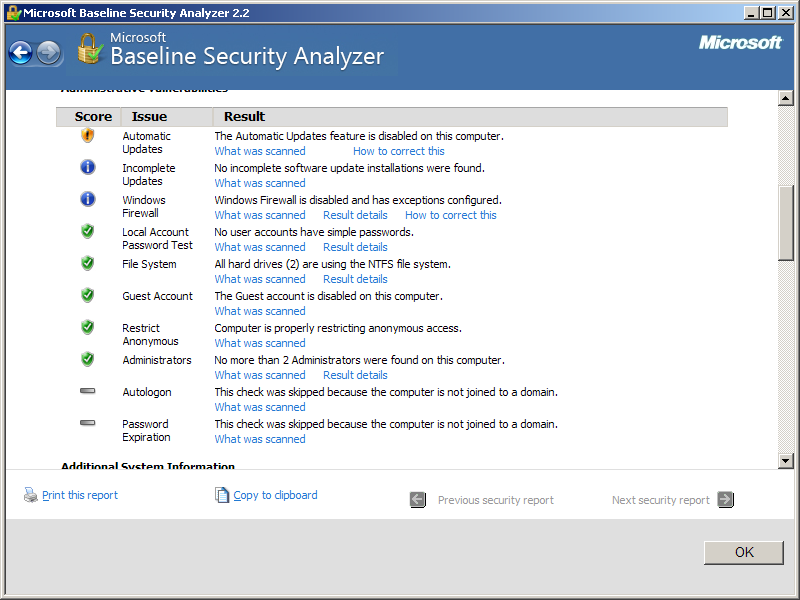The height and width of the screenshot is (600, 800).
Task: Click the green check shield for Guest Account
Action: [x=88, y=295]
